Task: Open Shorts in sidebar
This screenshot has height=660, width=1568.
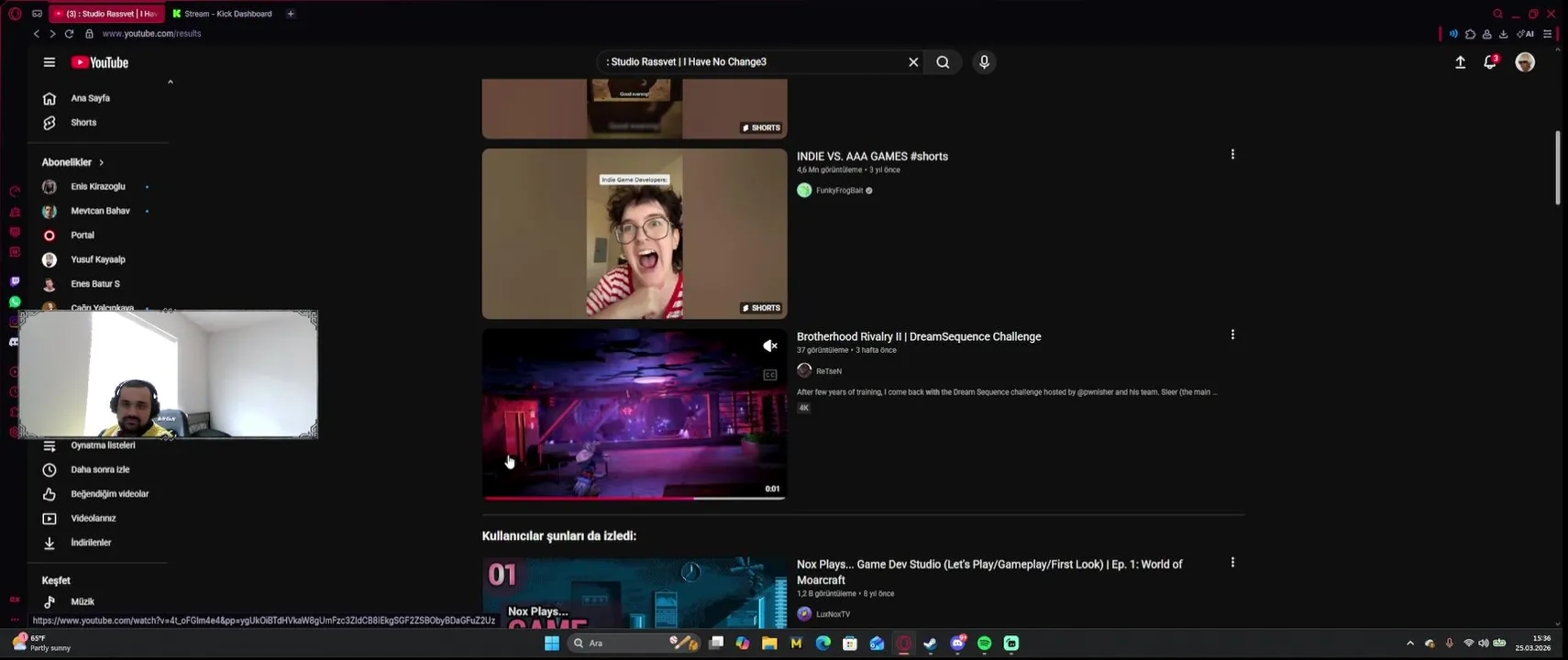Action: tap(83, 123)
